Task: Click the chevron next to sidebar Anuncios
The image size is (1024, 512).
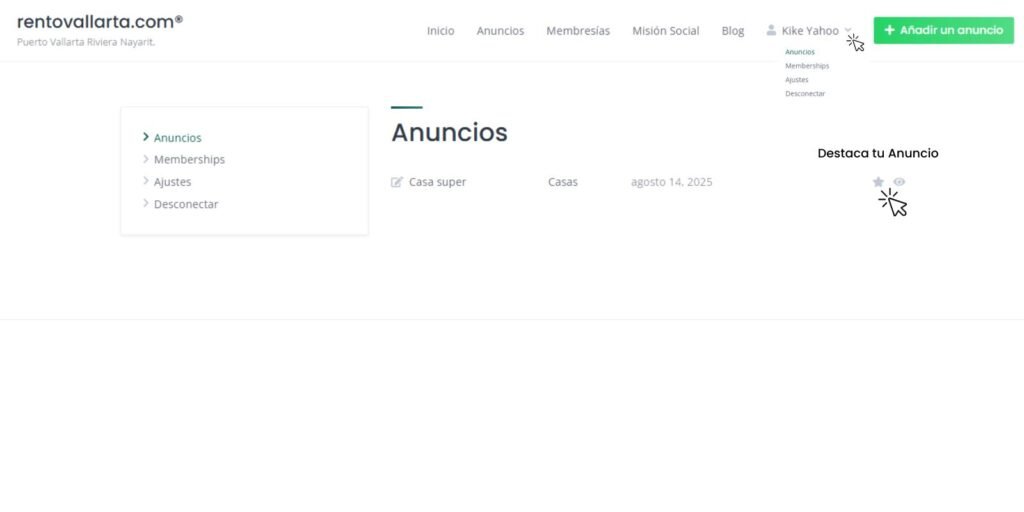Action: [x=146, y=137]
